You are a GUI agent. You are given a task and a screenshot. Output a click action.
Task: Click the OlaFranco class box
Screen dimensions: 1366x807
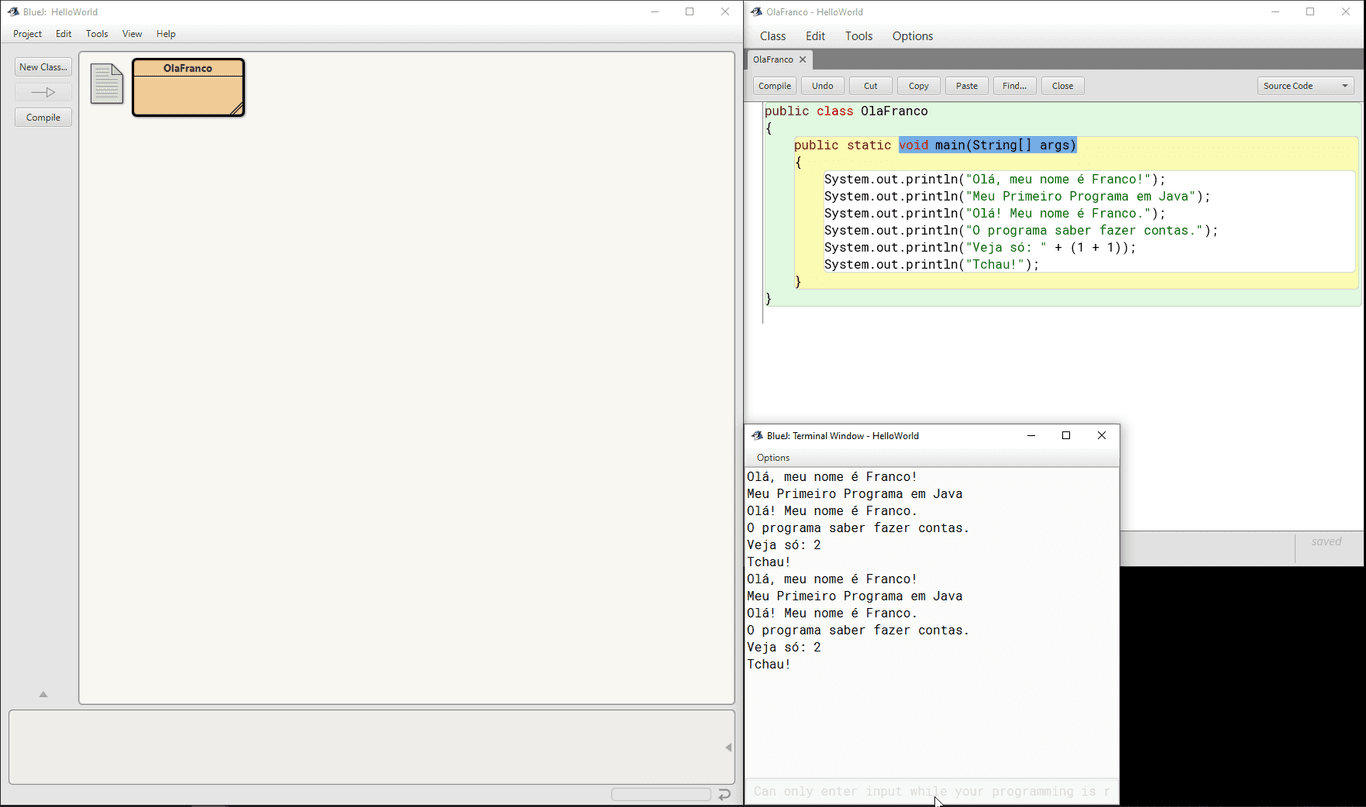(188, 87)
